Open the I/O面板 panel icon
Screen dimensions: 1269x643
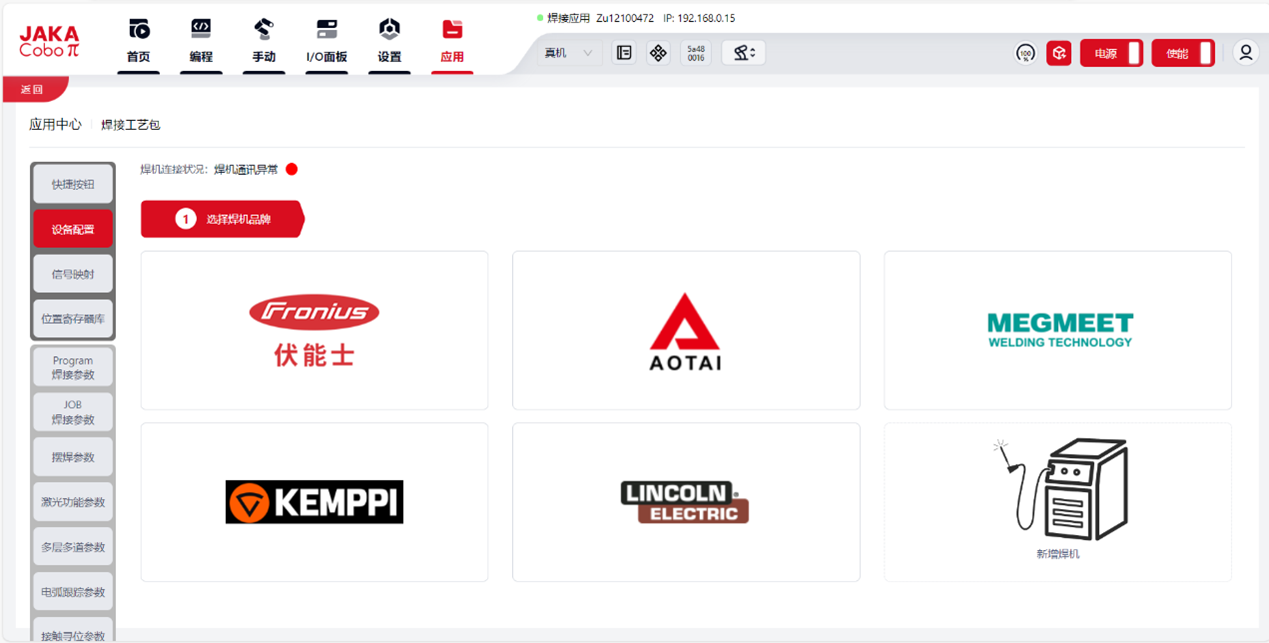tap(327, 41)
